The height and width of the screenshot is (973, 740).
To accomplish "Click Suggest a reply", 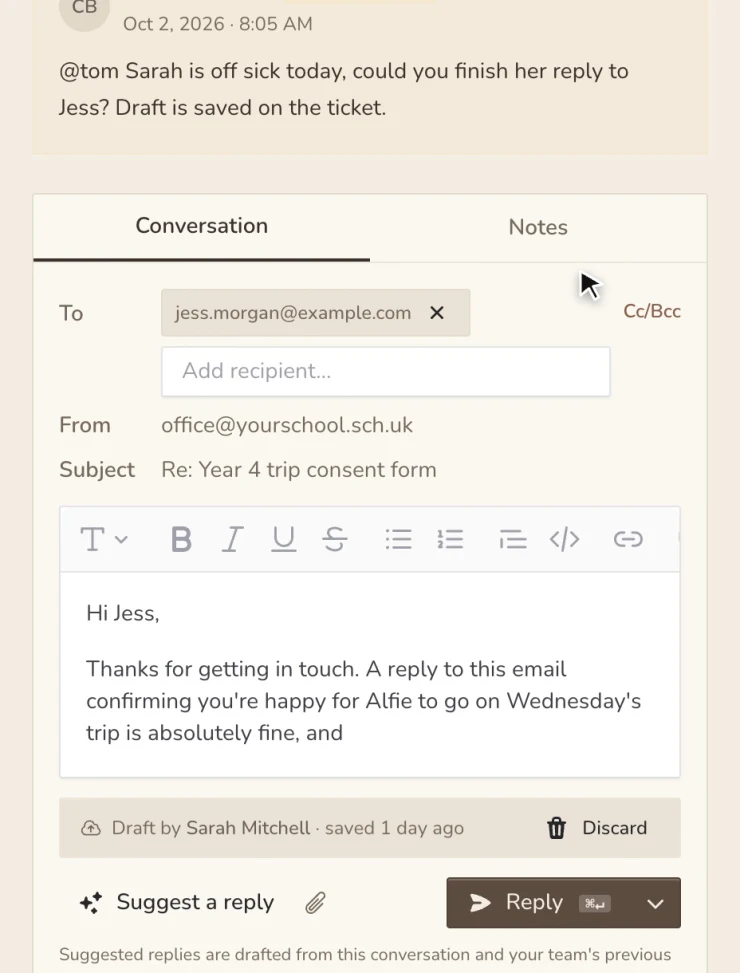I will [x=195, y=902].
